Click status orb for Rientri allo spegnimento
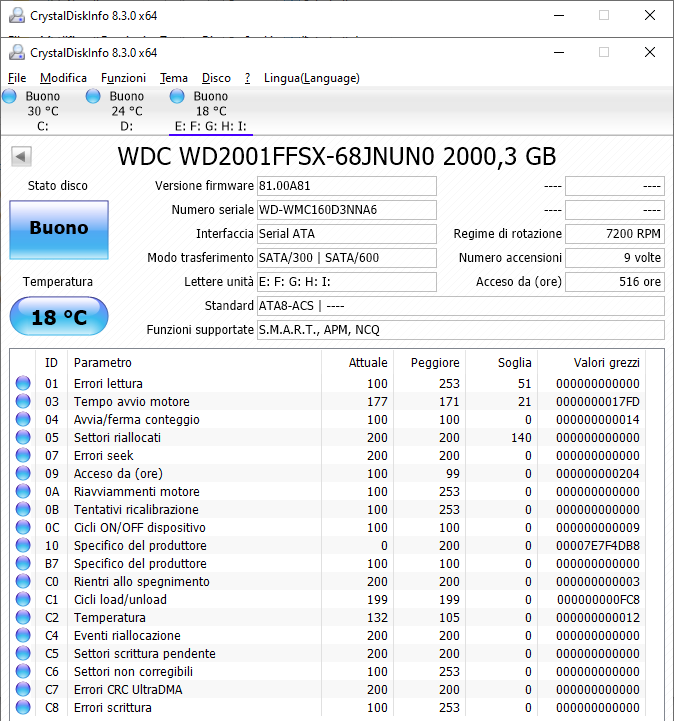 (23, 581)
